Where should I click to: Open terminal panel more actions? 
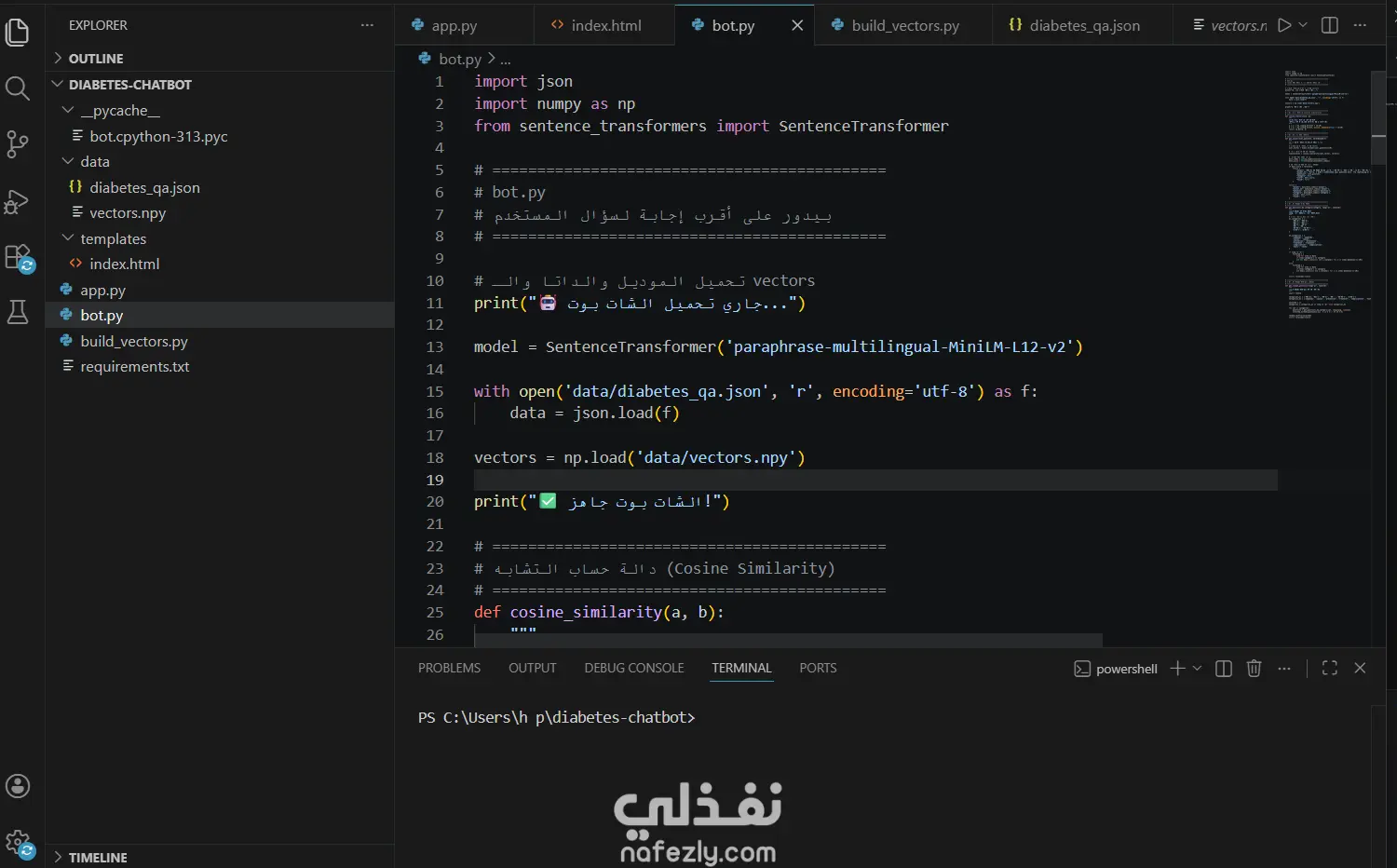click(1284, 669)
